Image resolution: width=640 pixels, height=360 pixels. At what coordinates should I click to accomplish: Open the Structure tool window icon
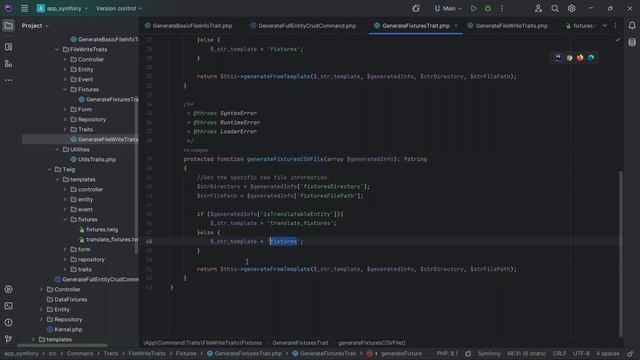[8, 64]
